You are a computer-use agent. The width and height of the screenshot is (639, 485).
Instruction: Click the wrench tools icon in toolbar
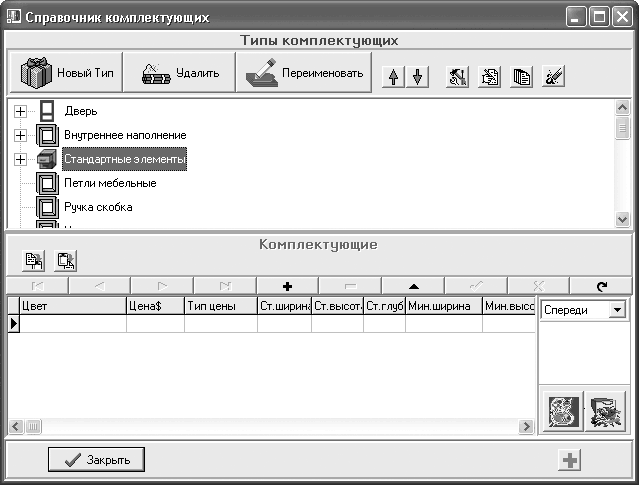pyautogui.click(x=458, y=77)
